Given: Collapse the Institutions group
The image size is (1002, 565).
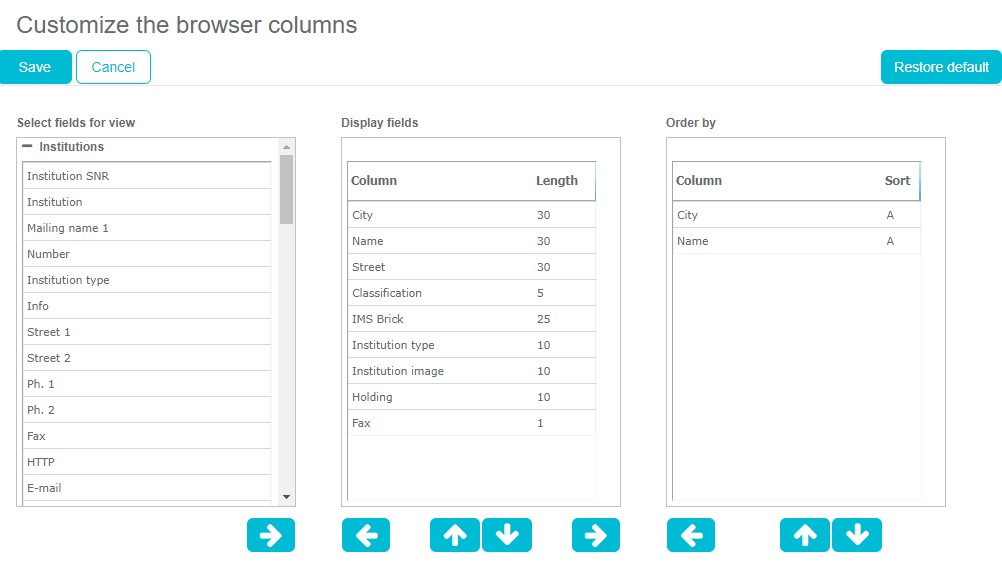Looking at the screenshot, I should pos(27,147).
